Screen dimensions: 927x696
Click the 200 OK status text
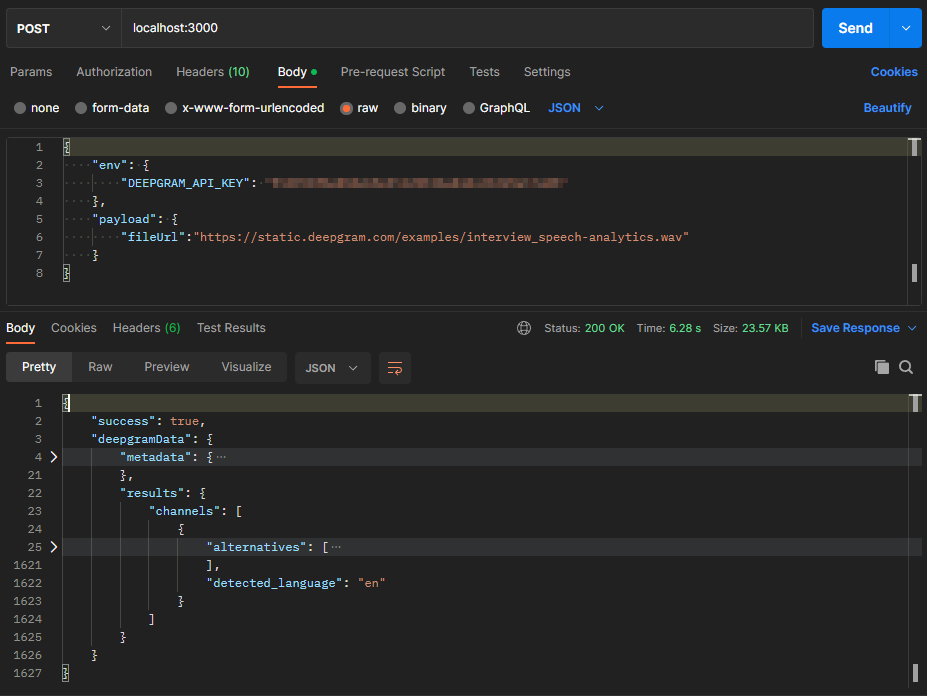(605, 328)
